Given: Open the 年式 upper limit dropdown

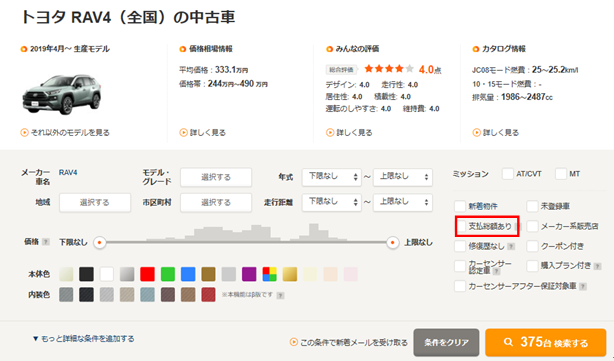Looking at the screenshot, I should (x=403, y=177).
